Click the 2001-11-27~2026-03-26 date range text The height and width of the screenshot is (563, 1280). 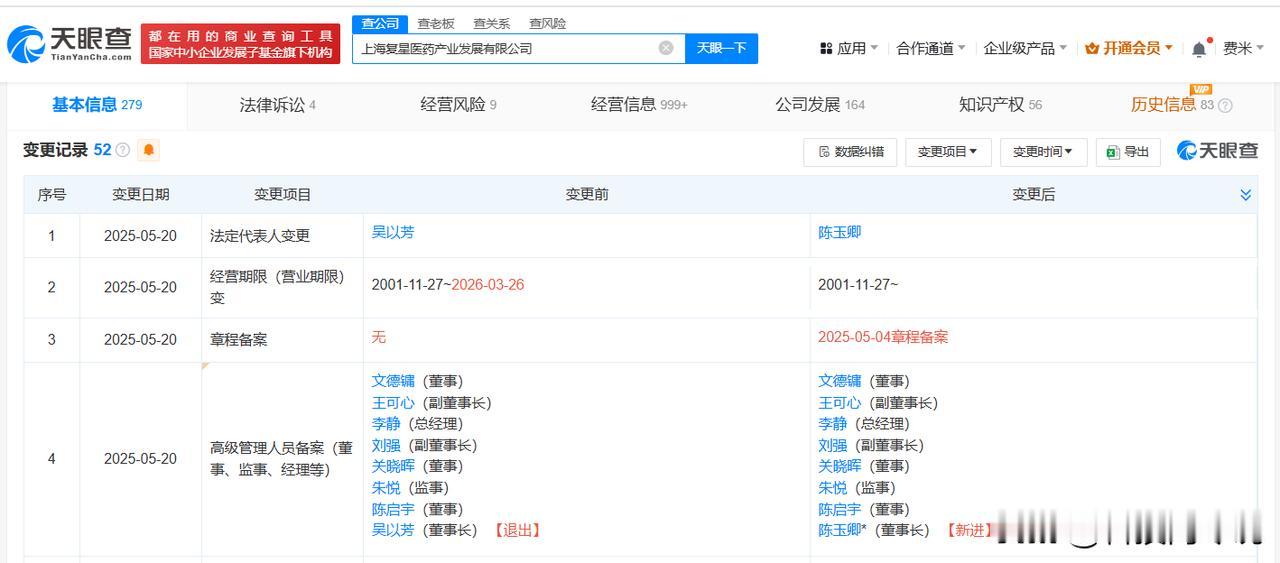click(448, 284)
